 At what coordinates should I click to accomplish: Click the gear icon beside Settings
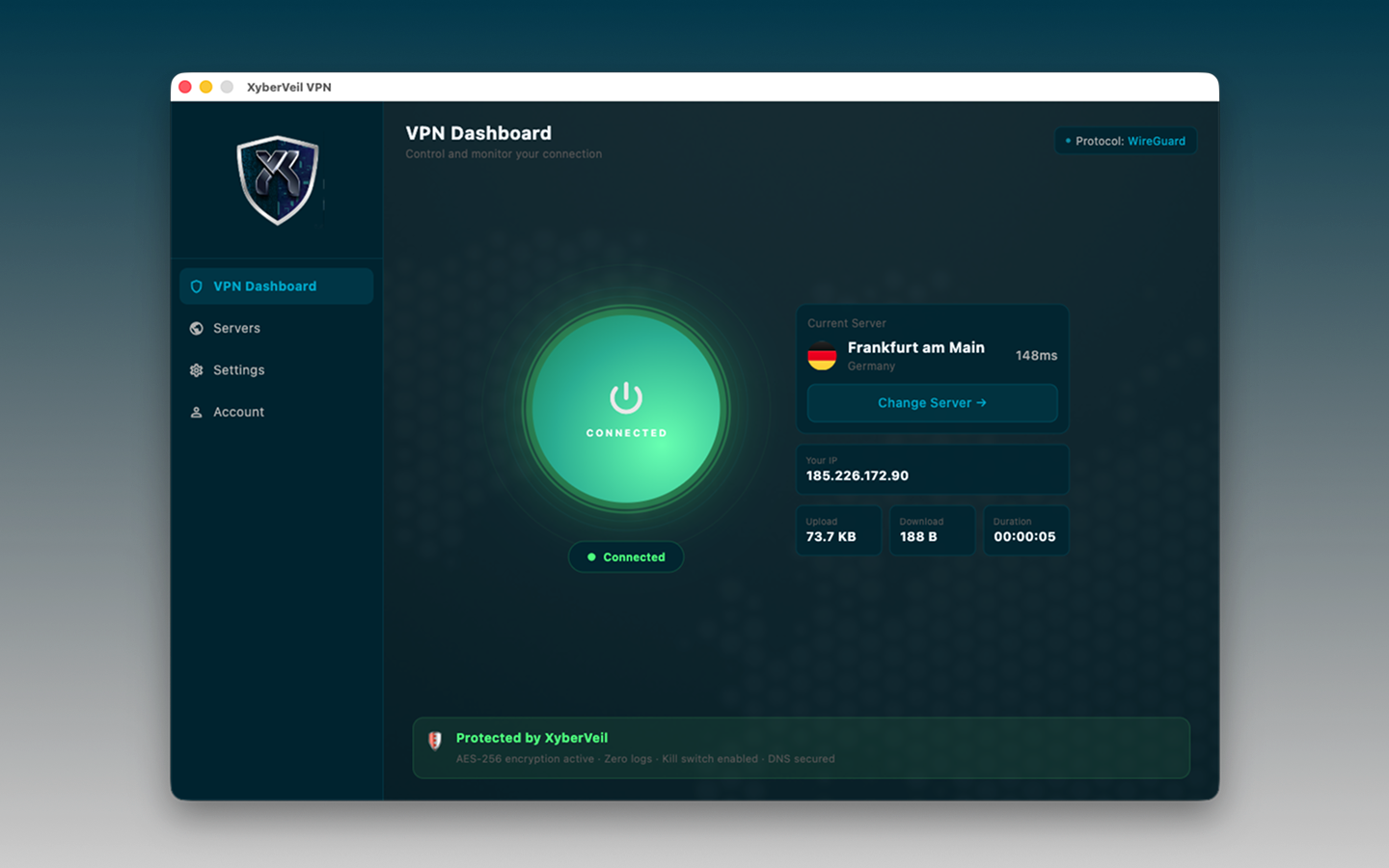click(x=197, y=370)
